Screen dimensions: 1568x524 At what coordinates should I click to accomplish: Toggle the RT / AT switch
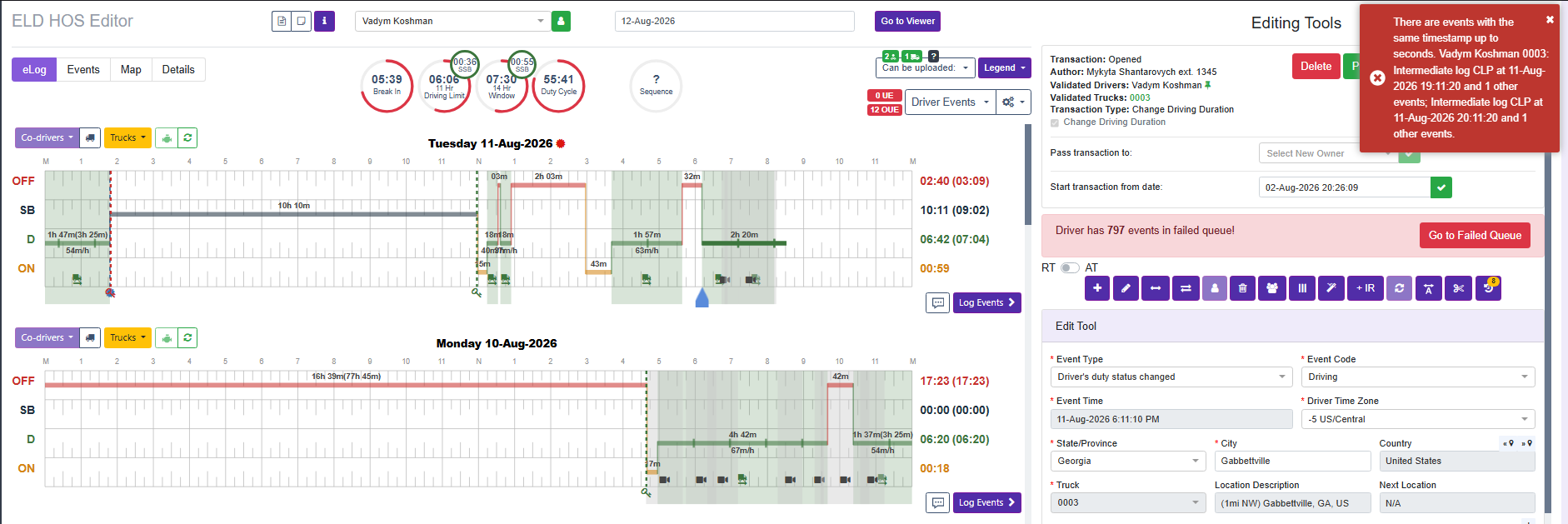tap(1070, 267)
